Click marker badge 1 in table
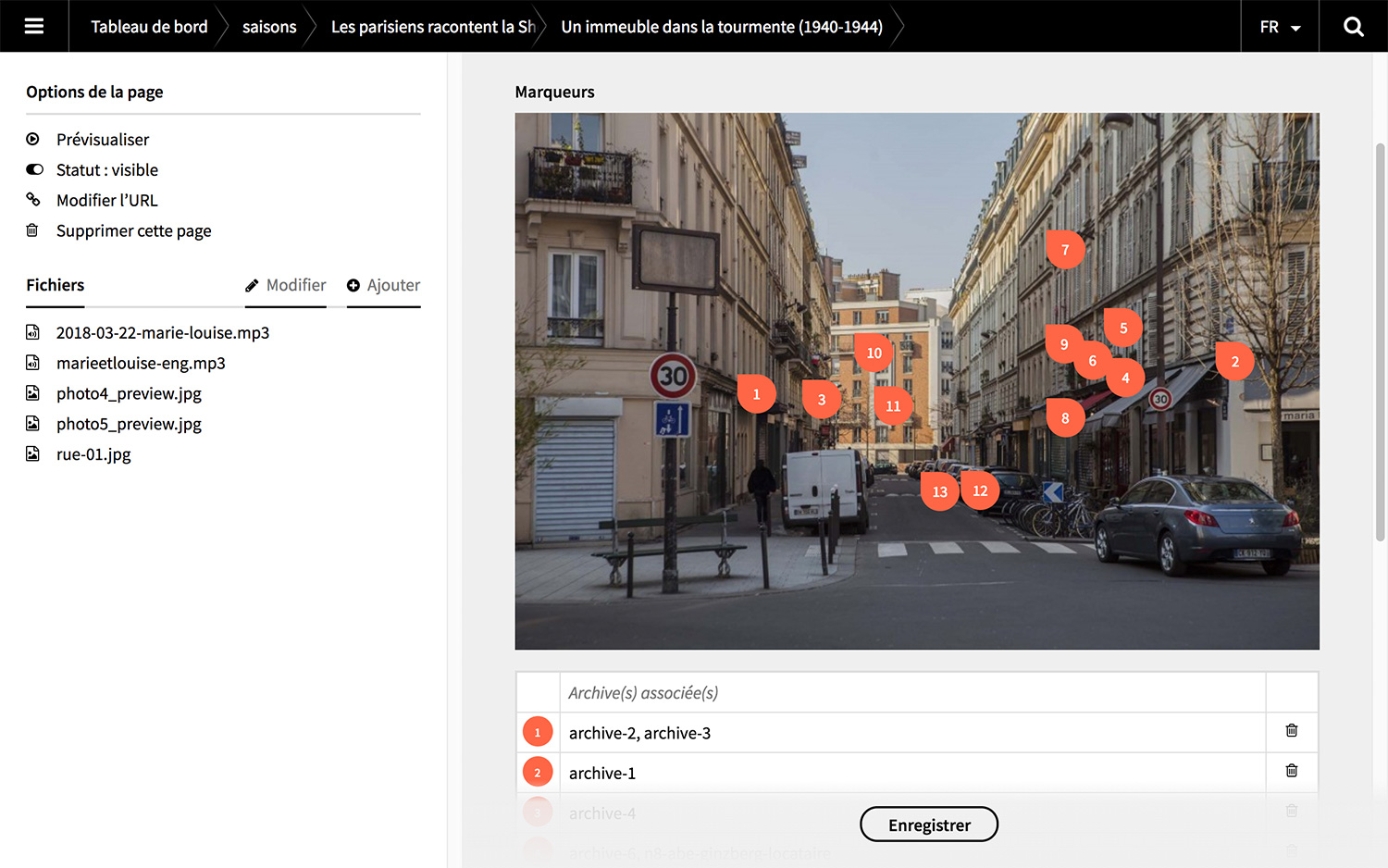This screenshot has height=868, width=1388. (538, 732)
